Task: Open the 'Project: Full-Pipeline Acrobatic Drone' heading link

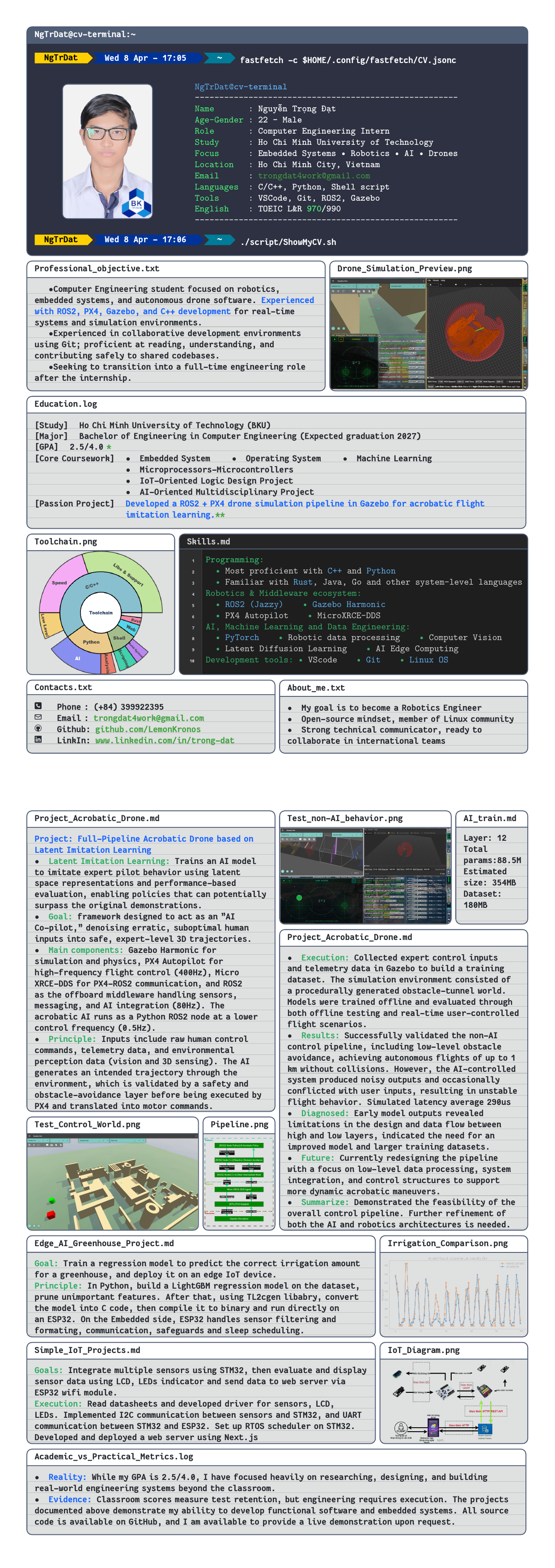Action: pyautogui.click(x=144, y=844)
